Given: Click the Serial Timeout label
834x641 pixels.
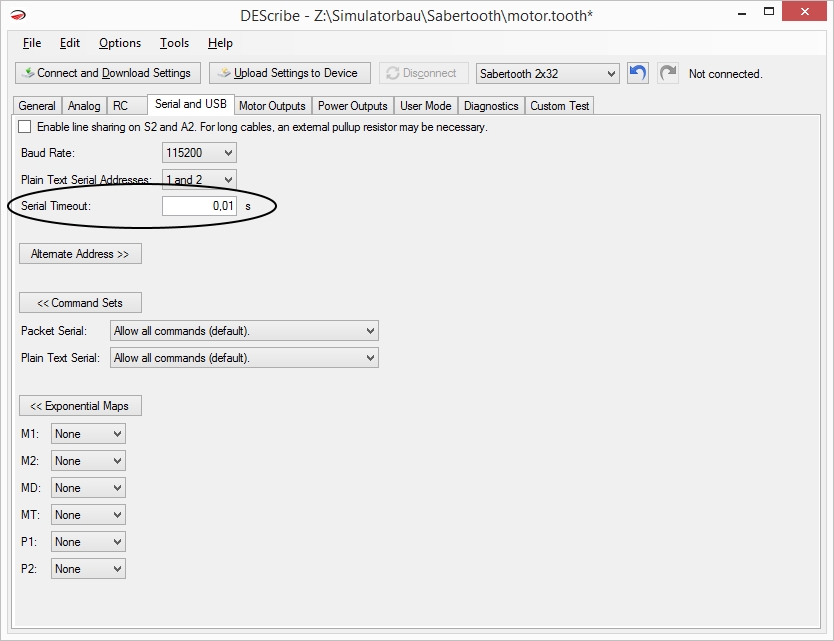Looking at the screenshot, I should [x=56, y=206].
